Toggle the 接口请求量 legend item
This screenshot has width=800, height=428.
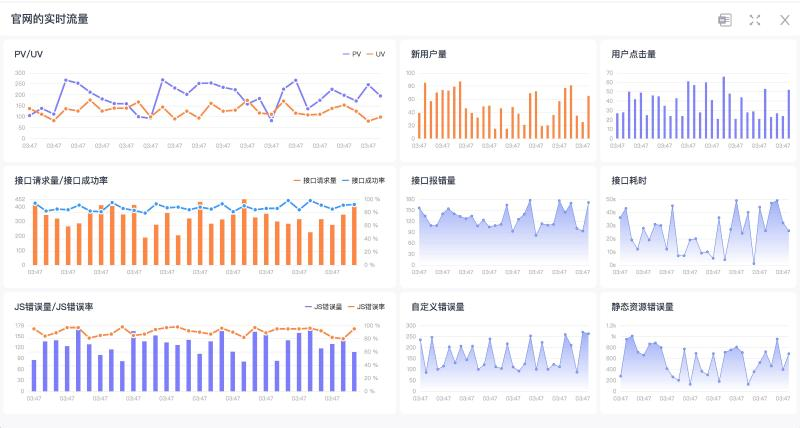coord(315,181)
